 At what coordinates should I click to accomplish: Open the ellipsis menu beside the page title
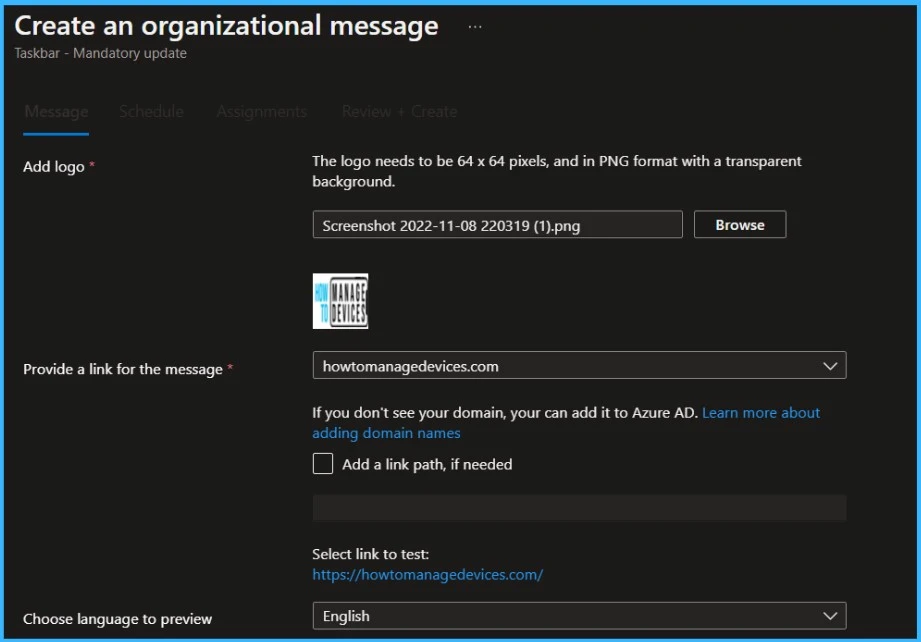tap(475, 27)
